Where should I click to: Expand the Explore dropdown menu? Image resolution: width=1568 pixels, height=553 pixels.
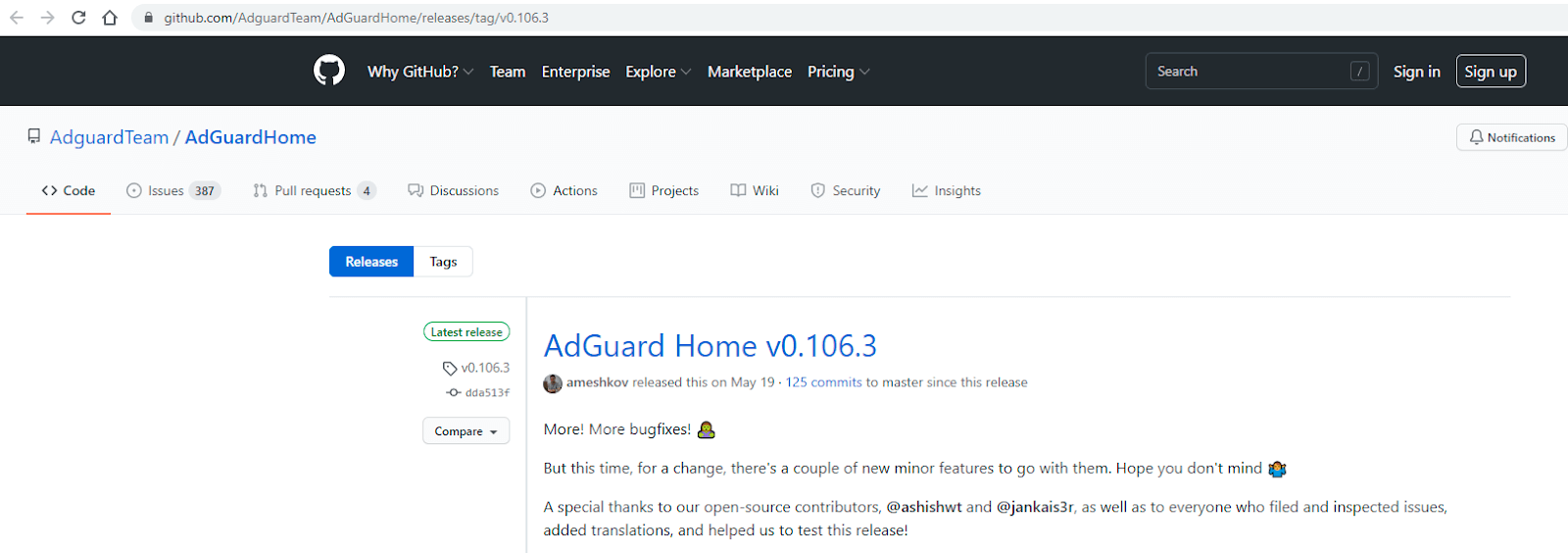pos(659,72)
